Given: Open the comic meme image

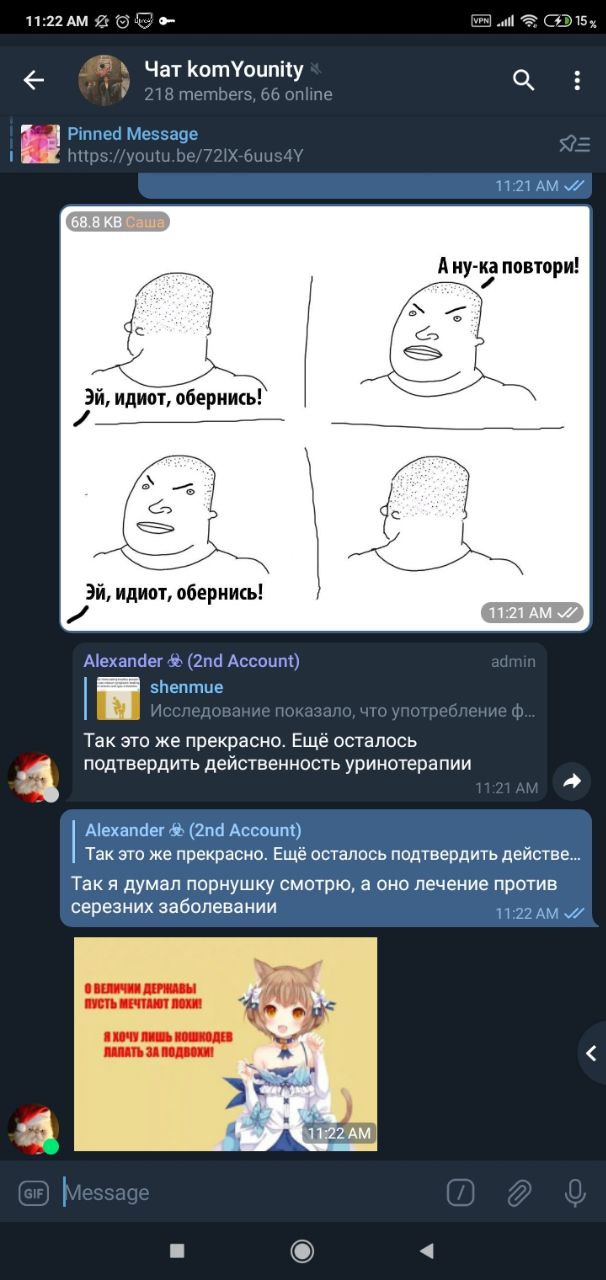Looking at the screenshot, I should point(325,418).
